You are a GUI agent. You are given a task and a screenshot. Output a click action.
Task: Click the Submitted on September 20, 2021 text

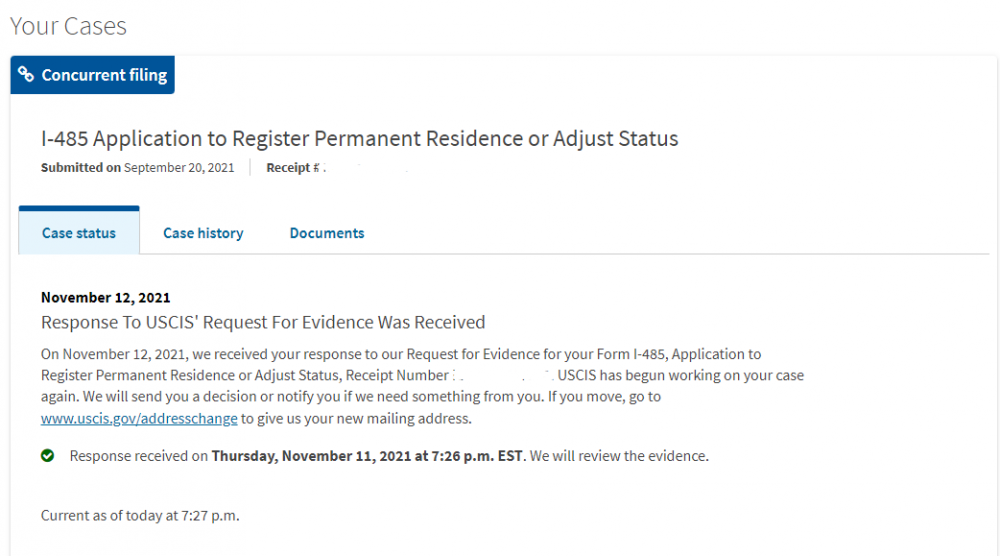(138, 168)
